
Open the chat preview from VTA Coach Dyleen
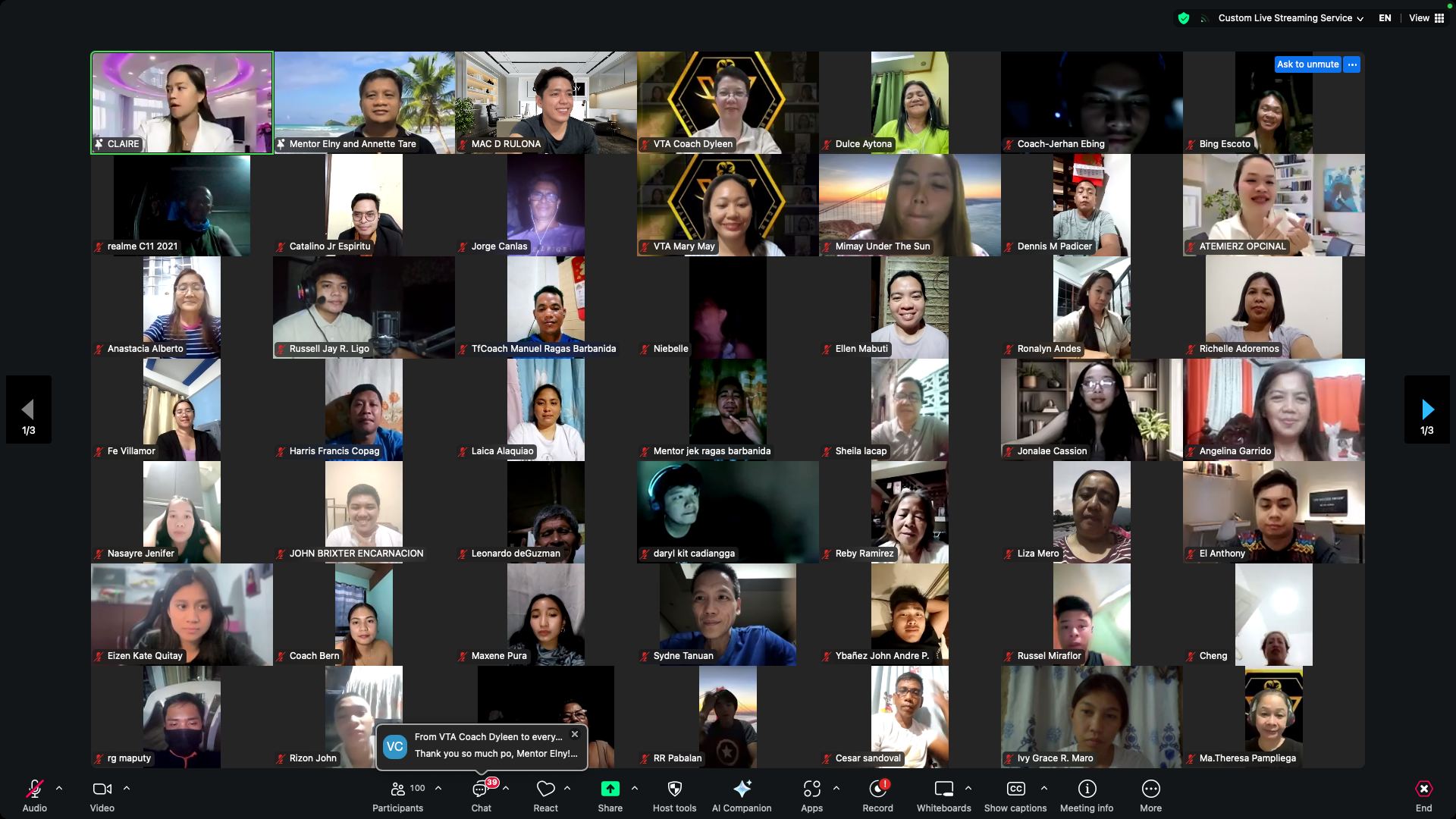coord(482,746)
